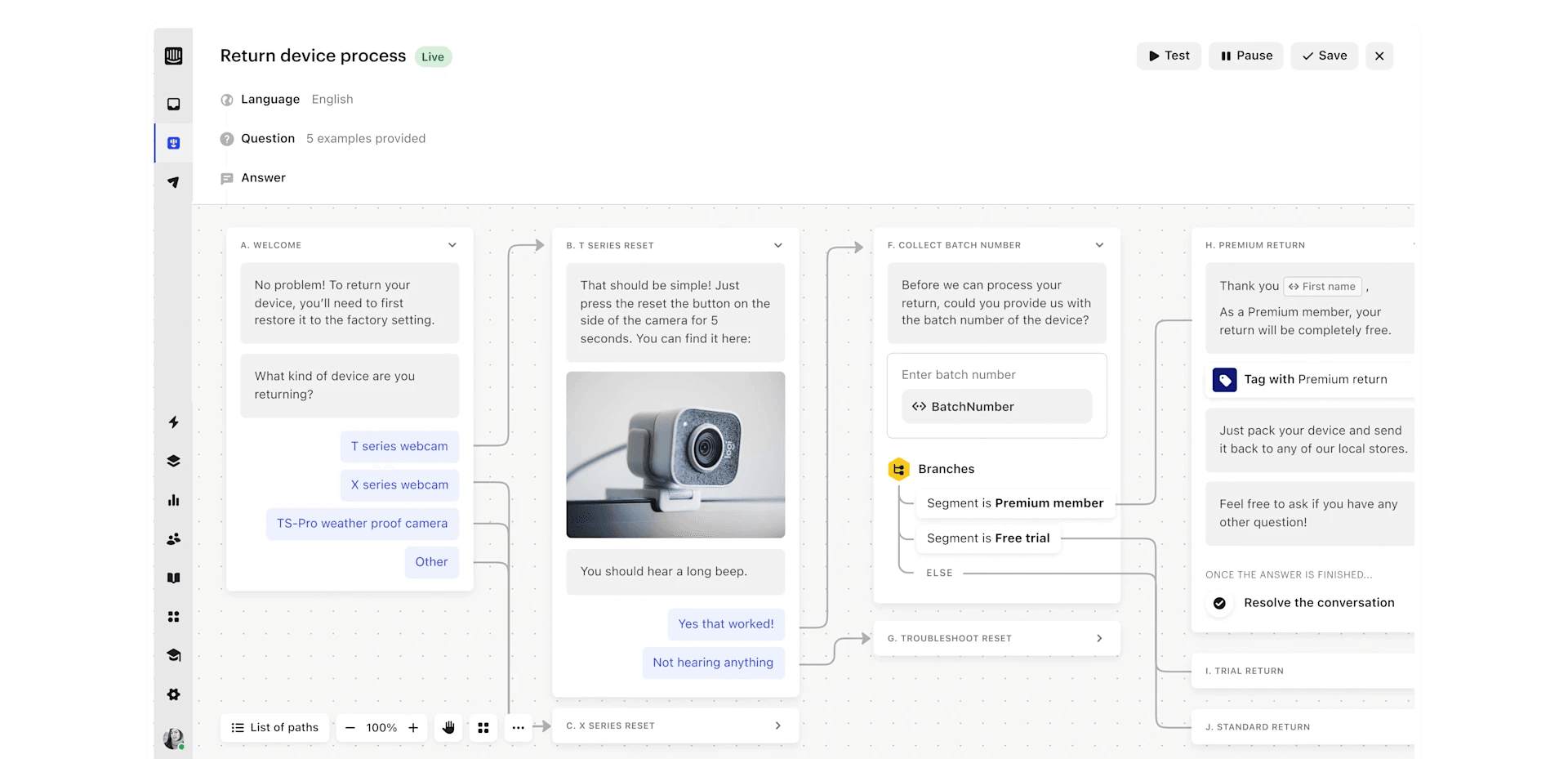Click the ELSE branch label

(x=939, y=574)
